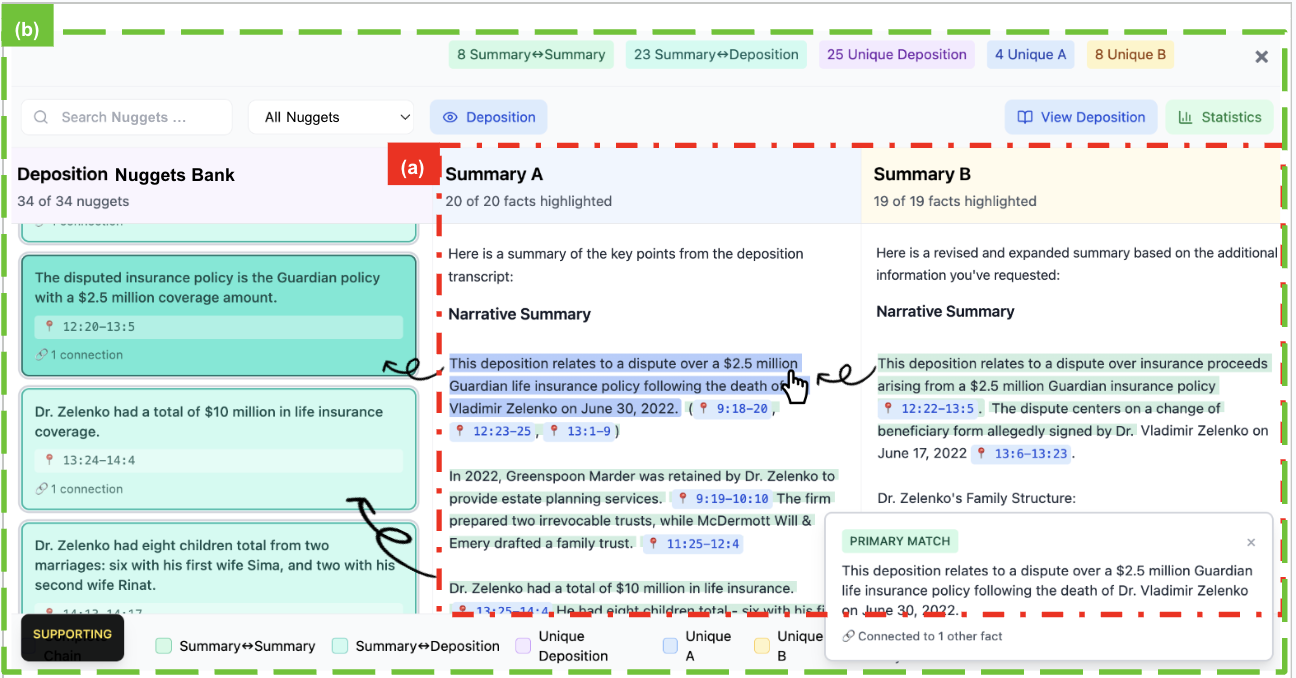Screen dimensions: 1296x678
Task: Open the Statistics panel
Action: pos(1219,117)
